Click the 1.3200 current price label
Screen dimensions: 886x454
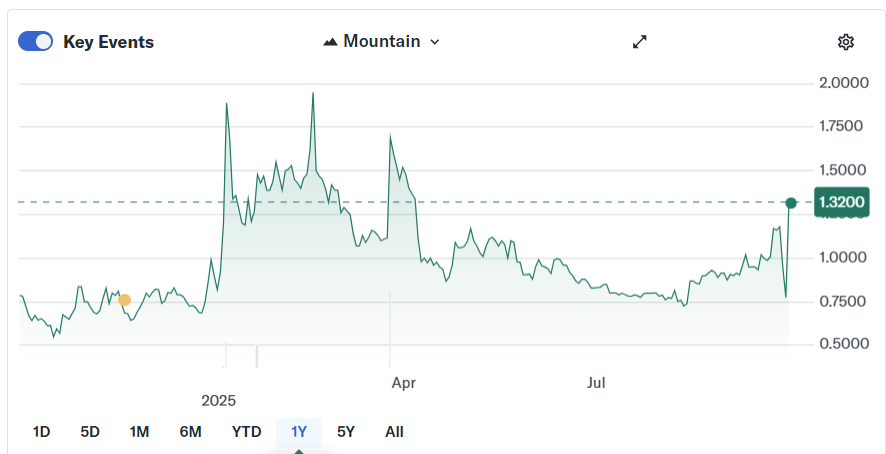842,203
